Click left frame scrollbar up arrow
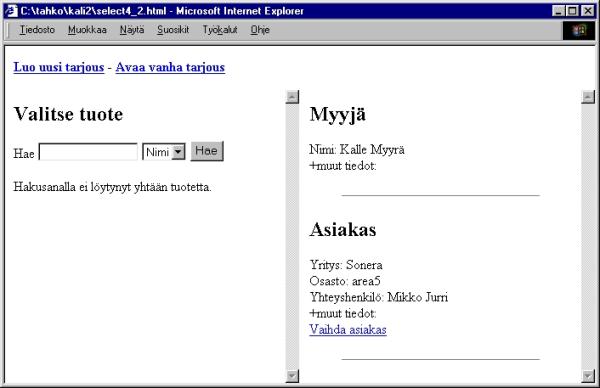 pyautogui.click(x=292, y=97)
